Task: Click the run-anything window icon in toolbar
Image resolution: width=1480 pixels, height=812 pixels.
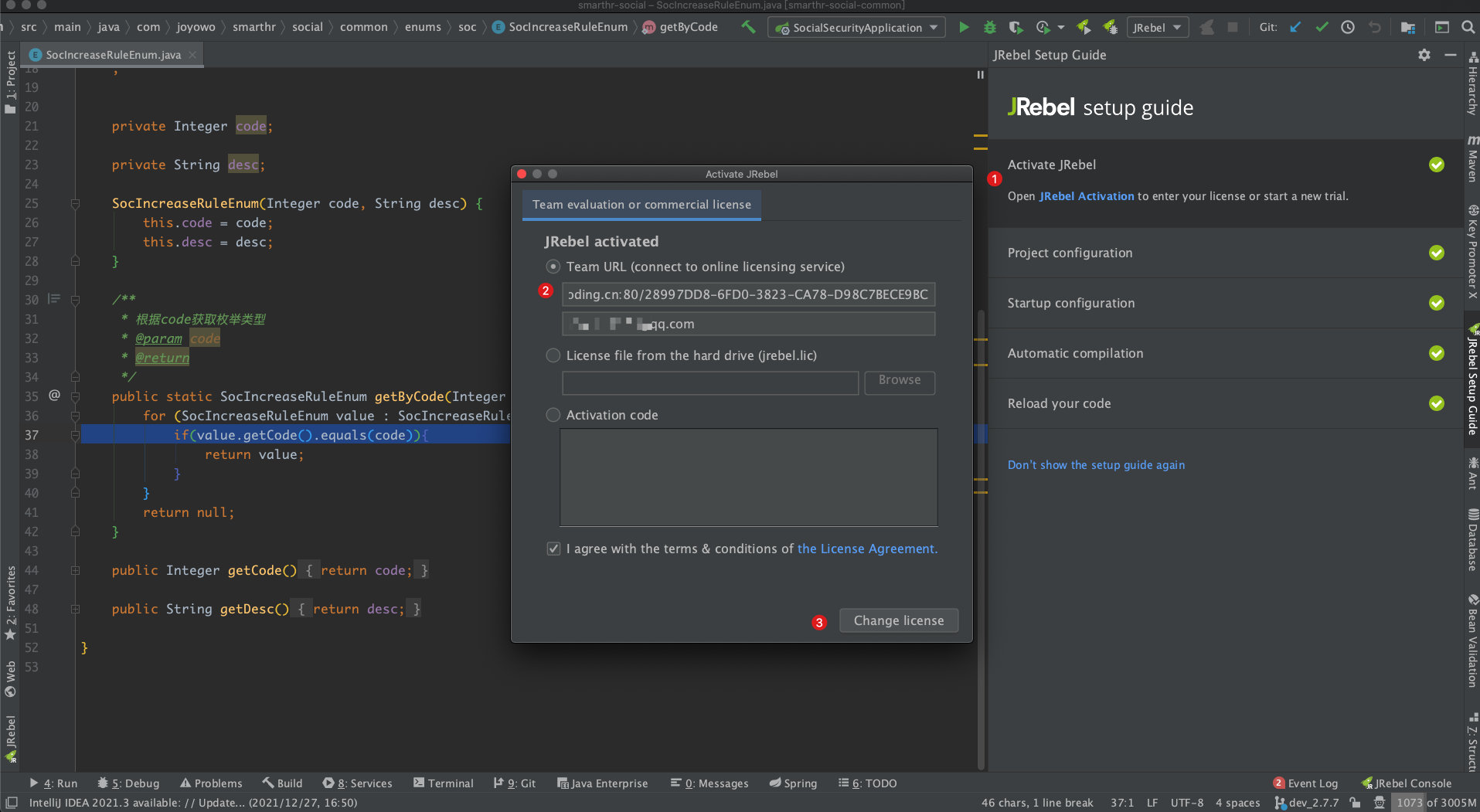Action: coord(1442,27)
